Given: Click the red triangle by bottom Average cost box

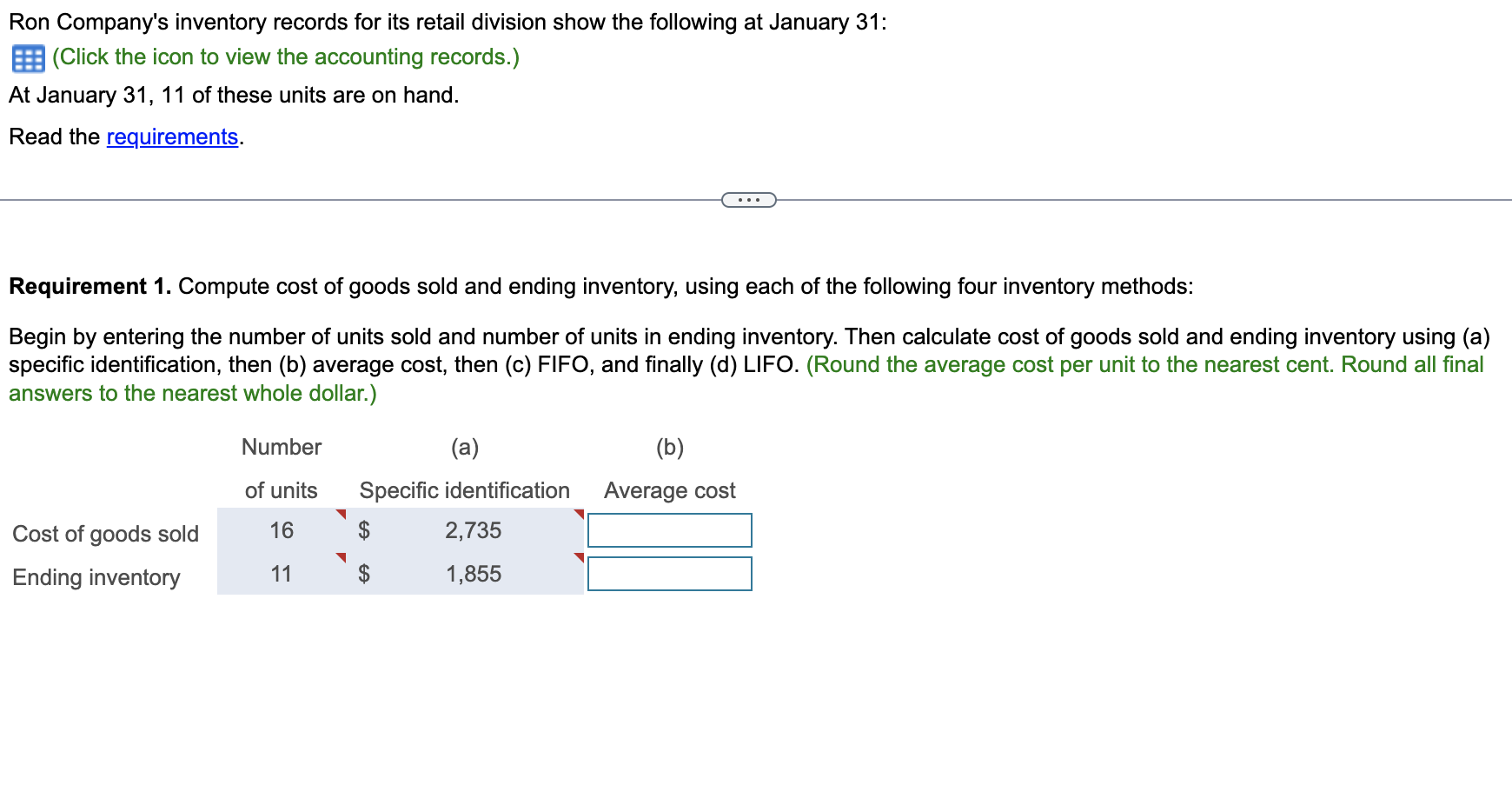Looking at the screenshot, I should coord(580,557).
